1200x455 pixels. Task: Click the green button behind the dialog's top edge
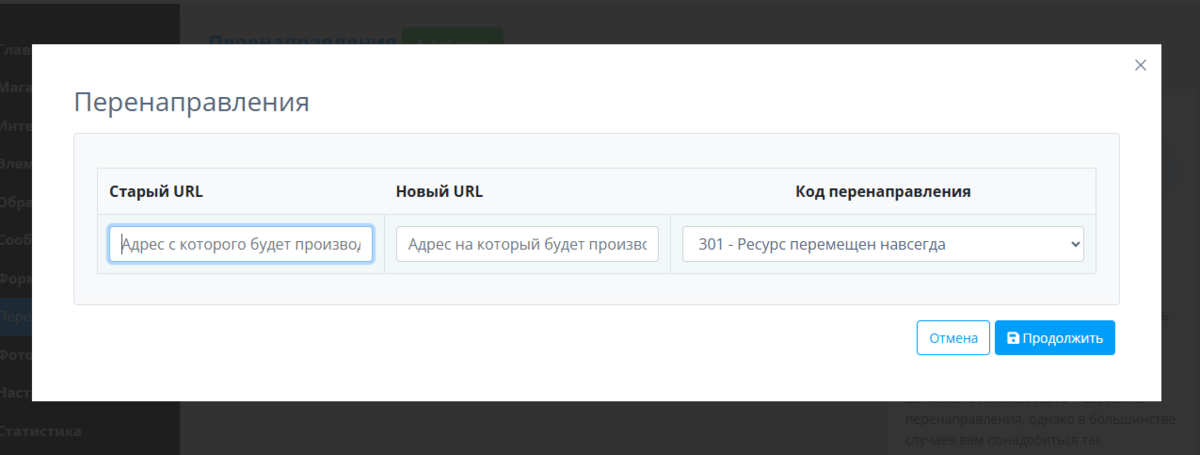pyautogui.click(x=452, y=37)
